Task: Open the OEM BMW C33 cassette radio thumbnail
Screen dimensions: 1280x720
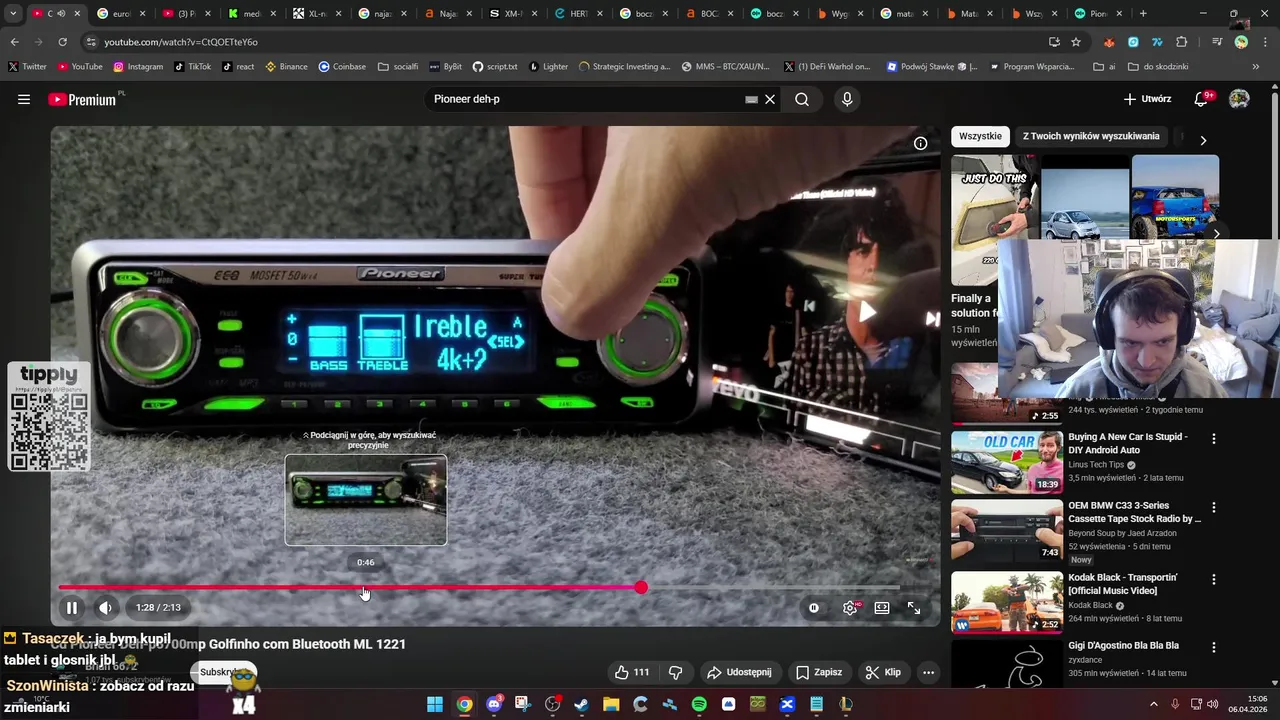Action: click(1007, 530)
